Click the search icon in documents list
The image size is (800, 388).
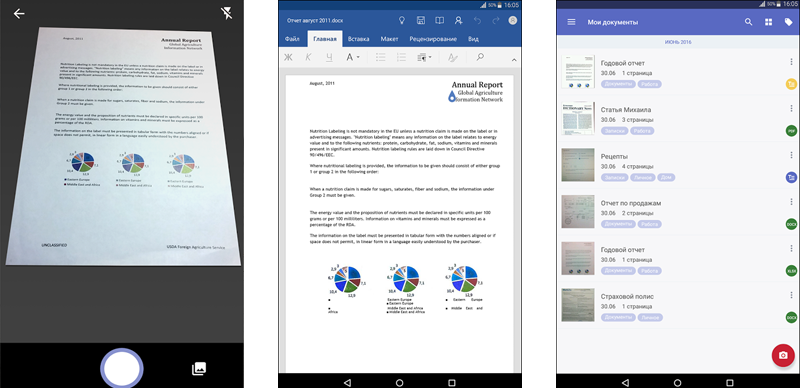tap(748, 22)
